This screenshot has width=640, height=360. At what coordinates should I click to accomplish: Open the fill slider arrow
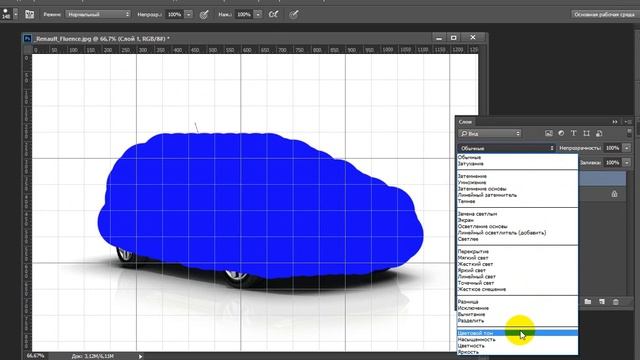(x=627, y=162)
